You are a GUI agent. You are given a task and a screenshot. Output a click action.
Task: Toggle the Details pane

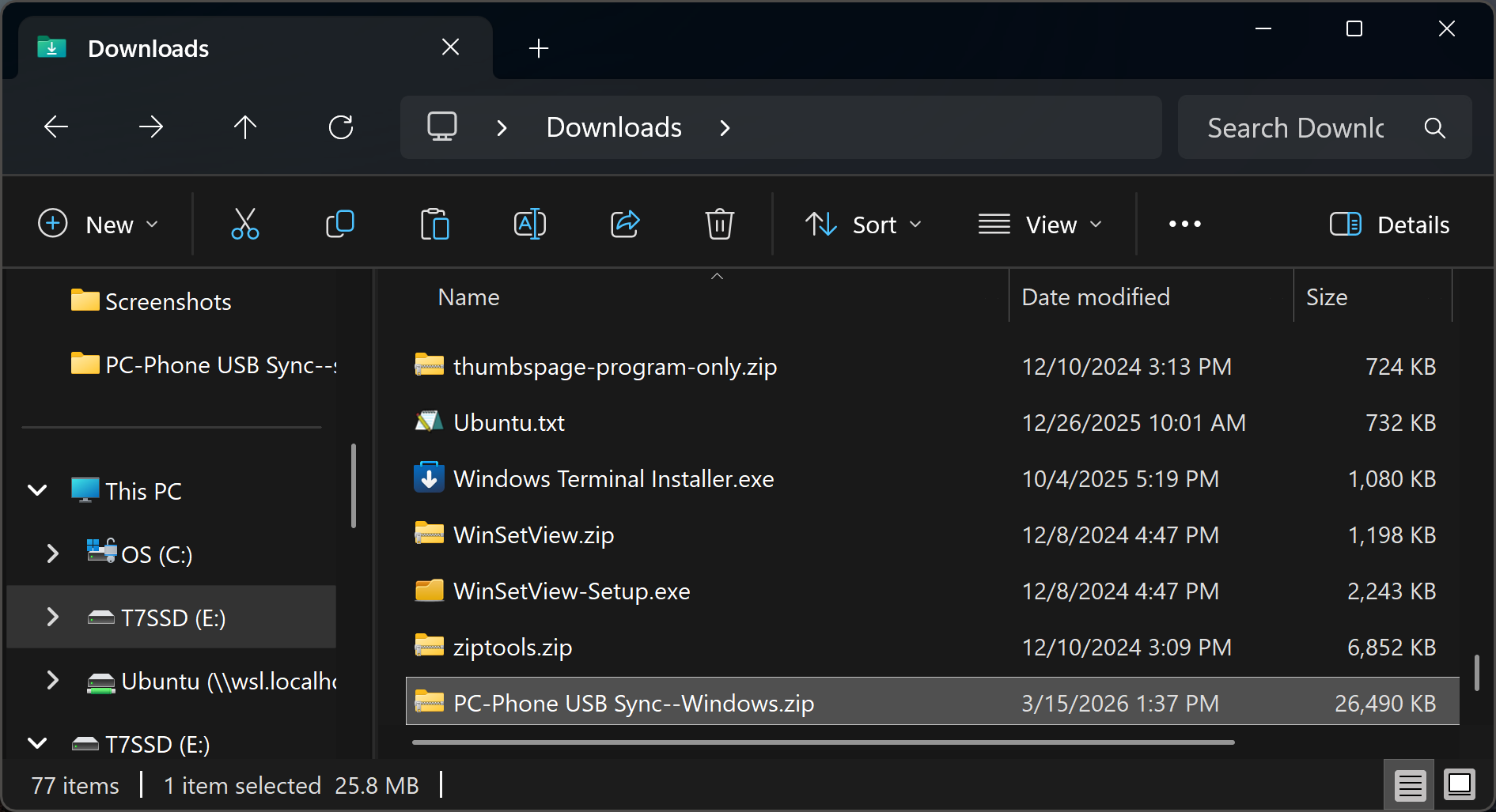coord(1389,225)
